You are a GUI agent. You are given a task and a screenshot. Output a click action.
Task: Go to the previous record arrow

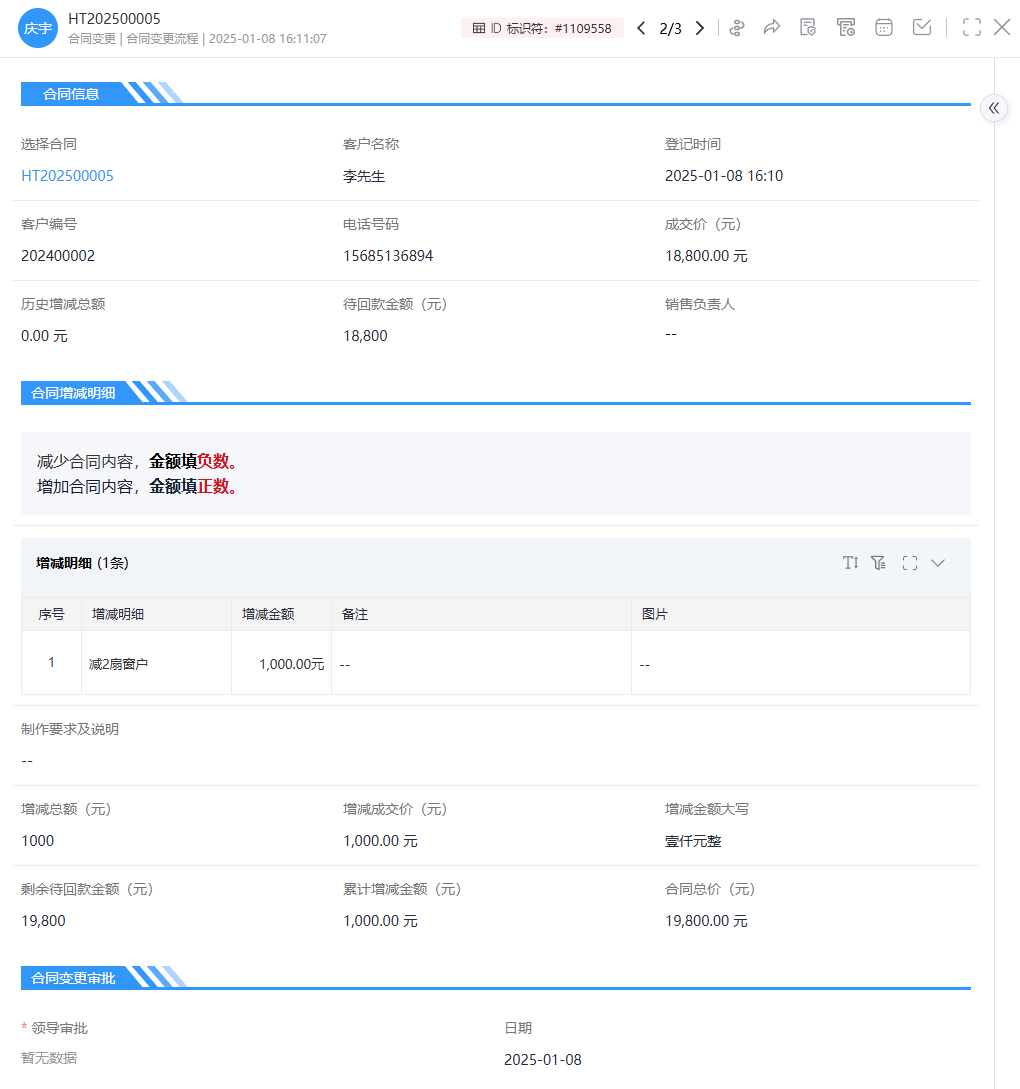[641, 28]
